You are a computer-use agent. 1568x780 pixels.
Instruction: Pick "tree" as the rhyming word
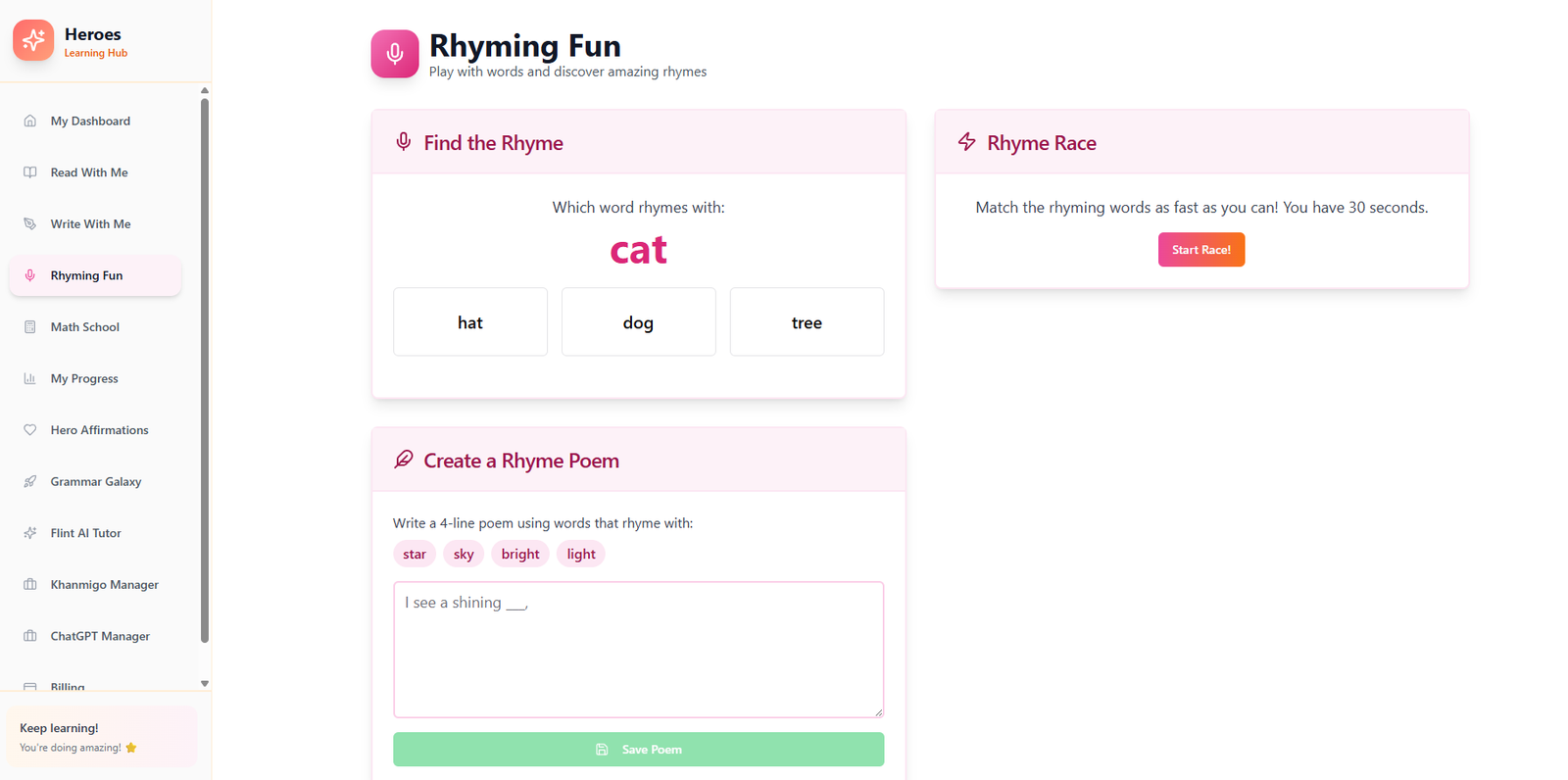tap(807, 322)
